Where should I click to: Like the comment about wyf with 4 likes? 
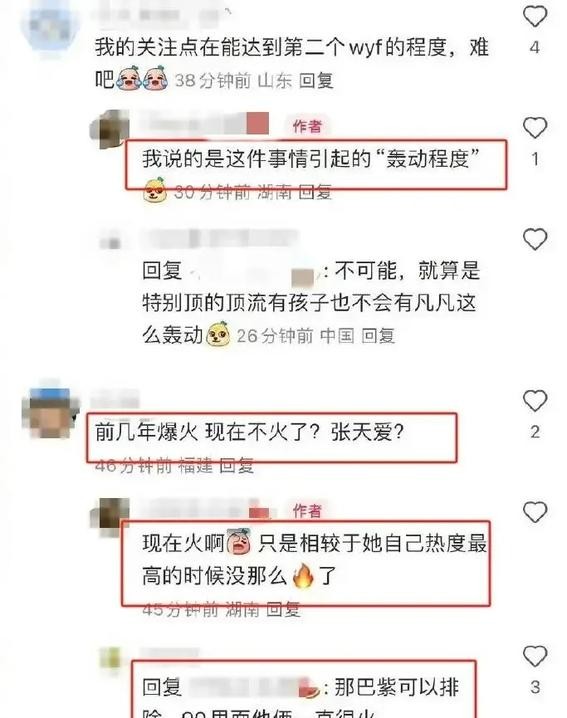534,17
